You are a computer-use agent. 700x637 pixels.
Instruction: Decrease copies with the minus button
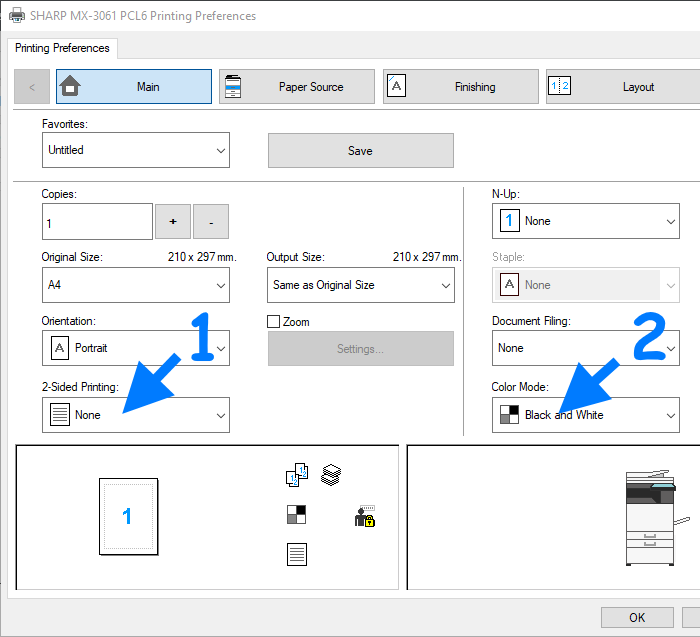tap(211, 221)
